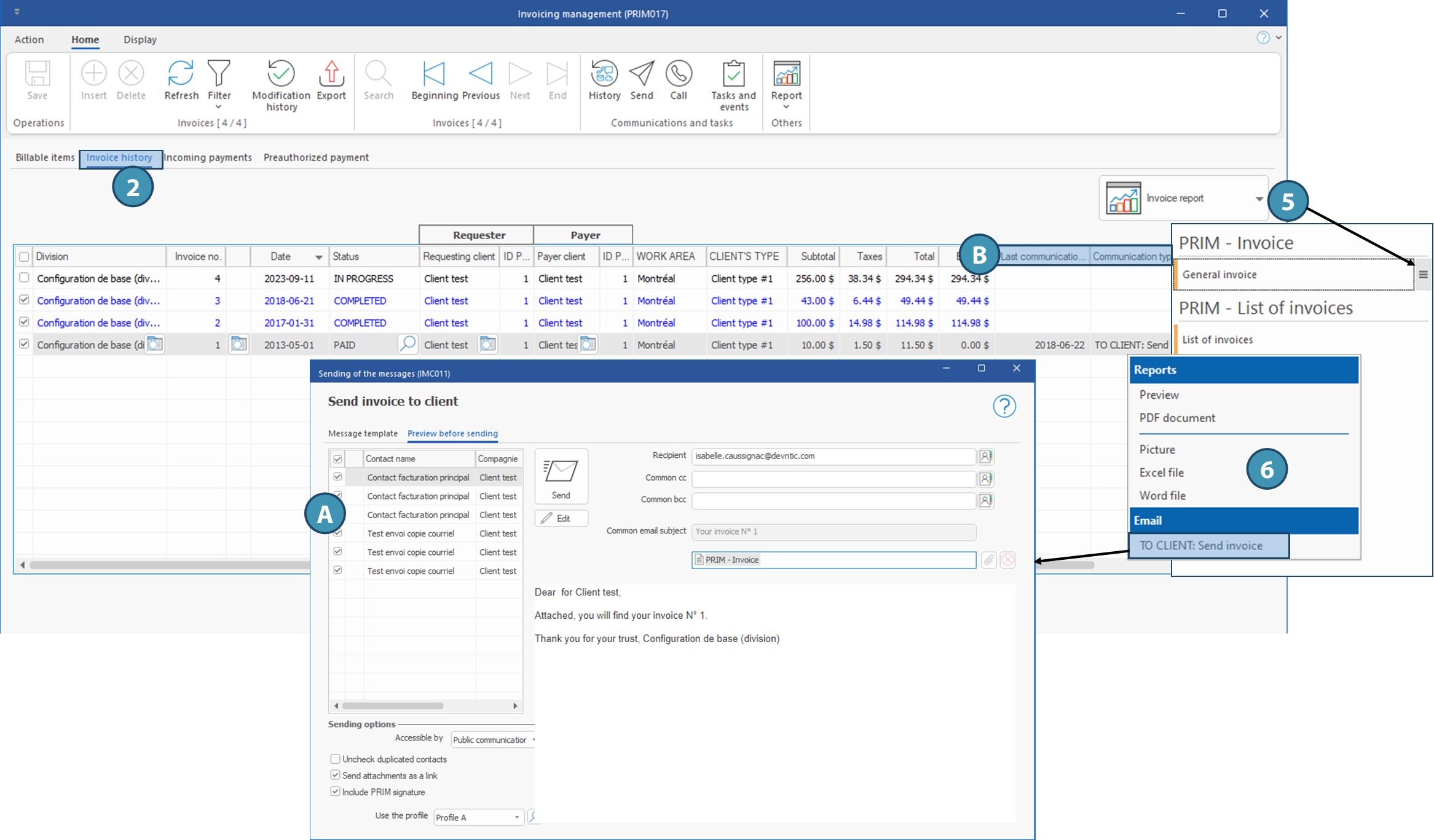Click the Edit button
Image resolution: width=1434 pixels, height=840 pixels.
click(x=561, y=518)
